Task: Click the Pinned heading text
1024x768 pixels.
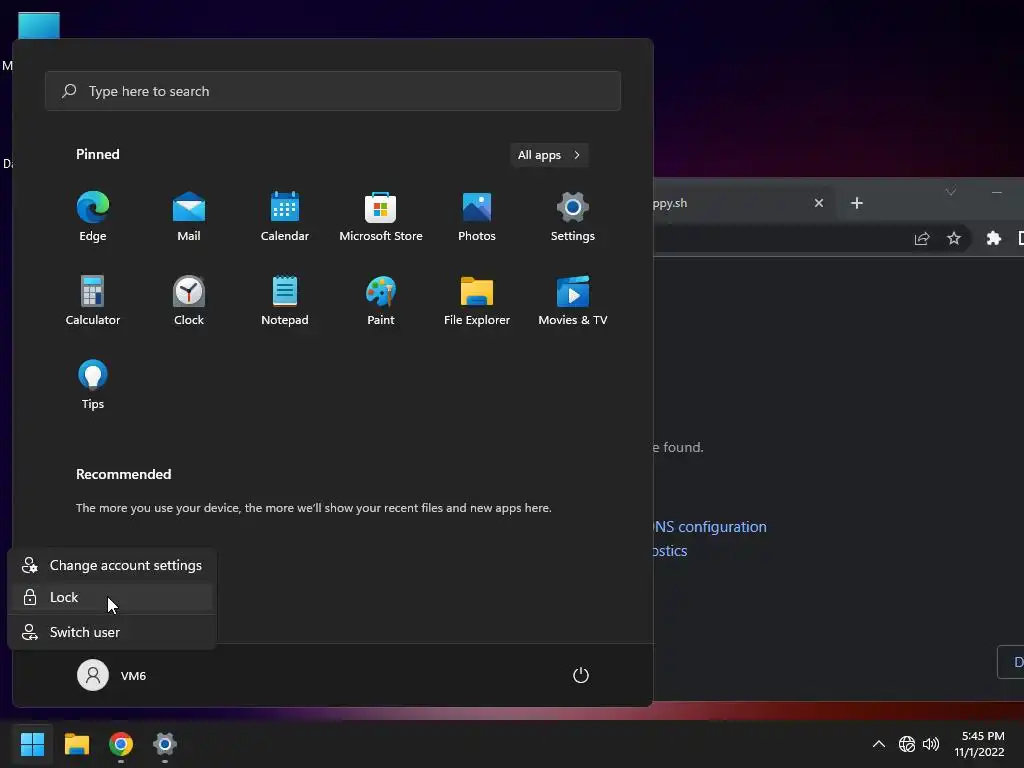Action: pos(97,154)
